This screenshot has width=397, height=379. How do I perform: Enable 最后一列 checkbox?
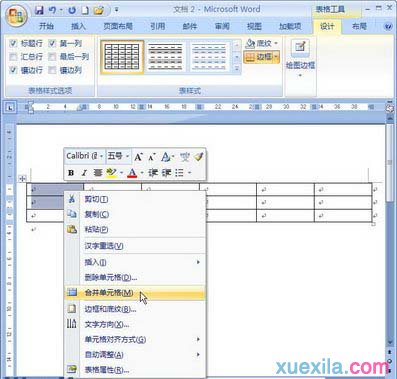tap(52, 57)
